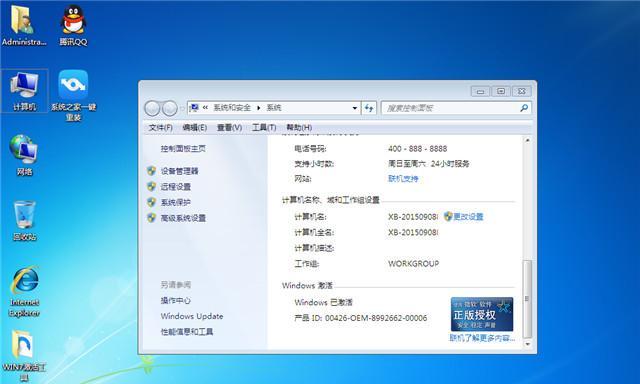Select 周日至周六 24小时服务 text
640x384 pixels.
pyautogui.click(x=429, y=164)
